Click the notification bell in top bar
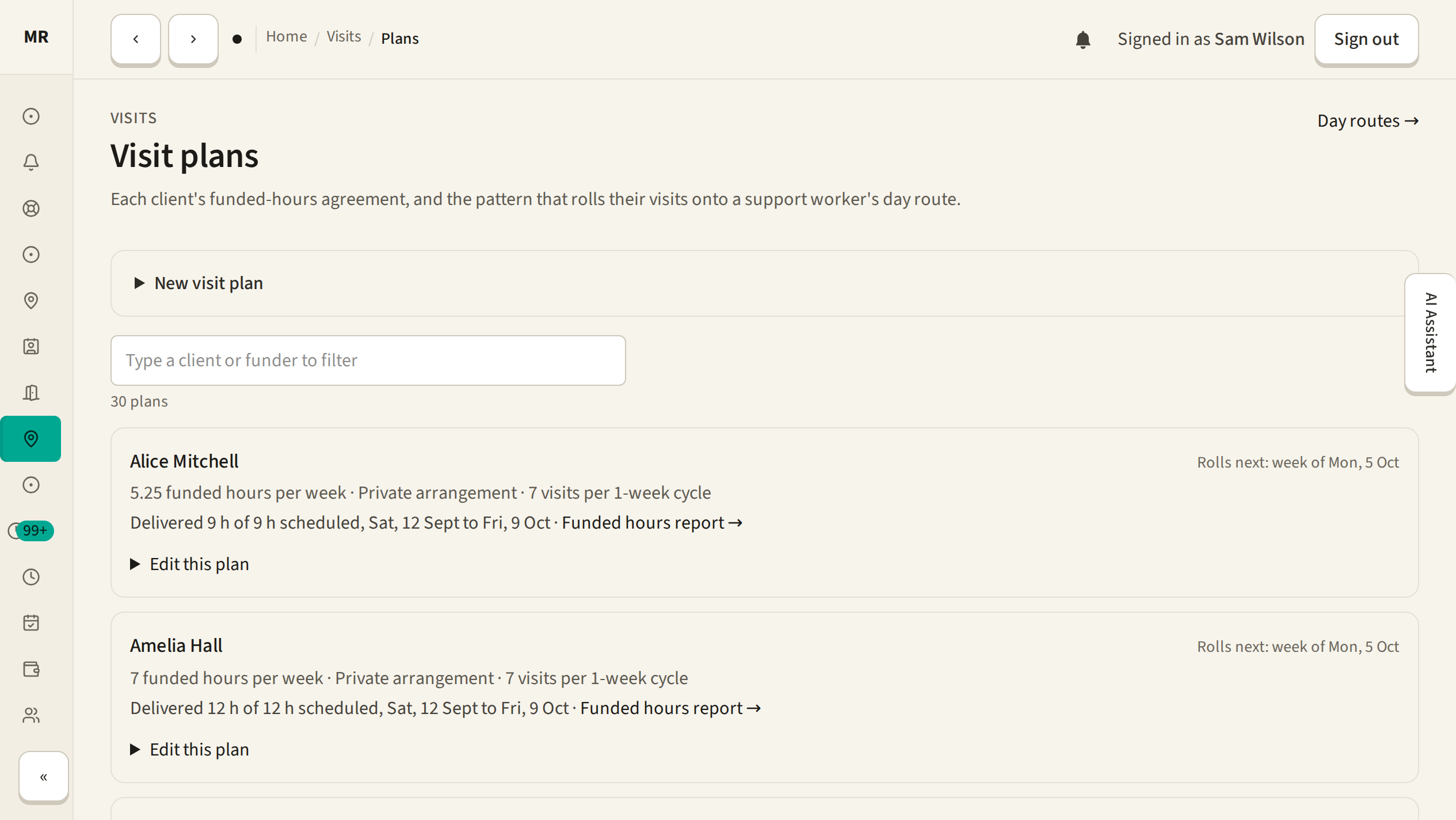The width and height of the screenshot is (1456, 820). pyautogui.click(x=1083, y=39)
